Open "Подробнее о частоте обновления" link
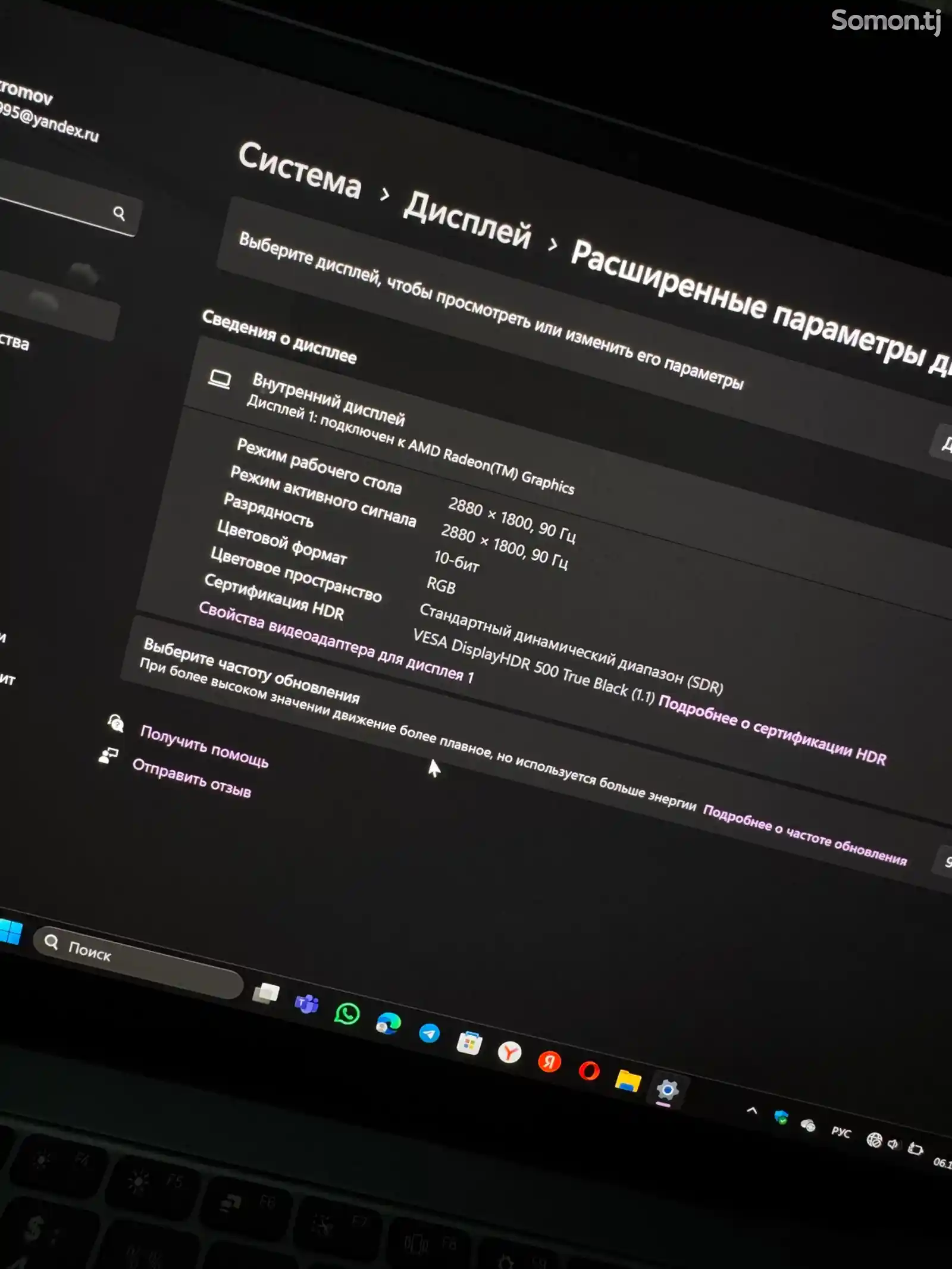The image size is (952, 1269). (805, 834)
